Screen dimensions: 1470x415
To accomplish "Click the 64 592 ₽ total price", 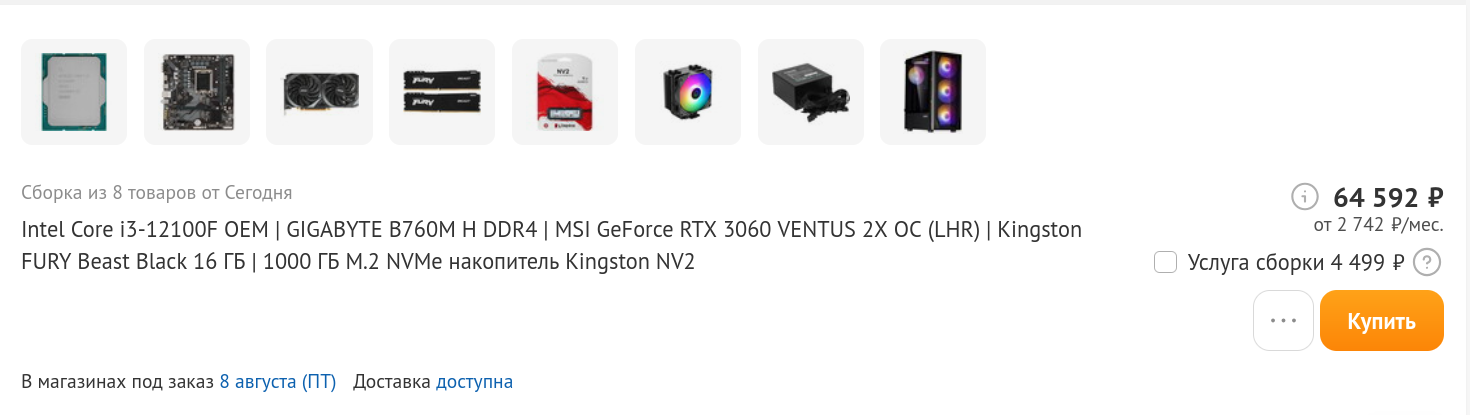I will click(1388, 197).
